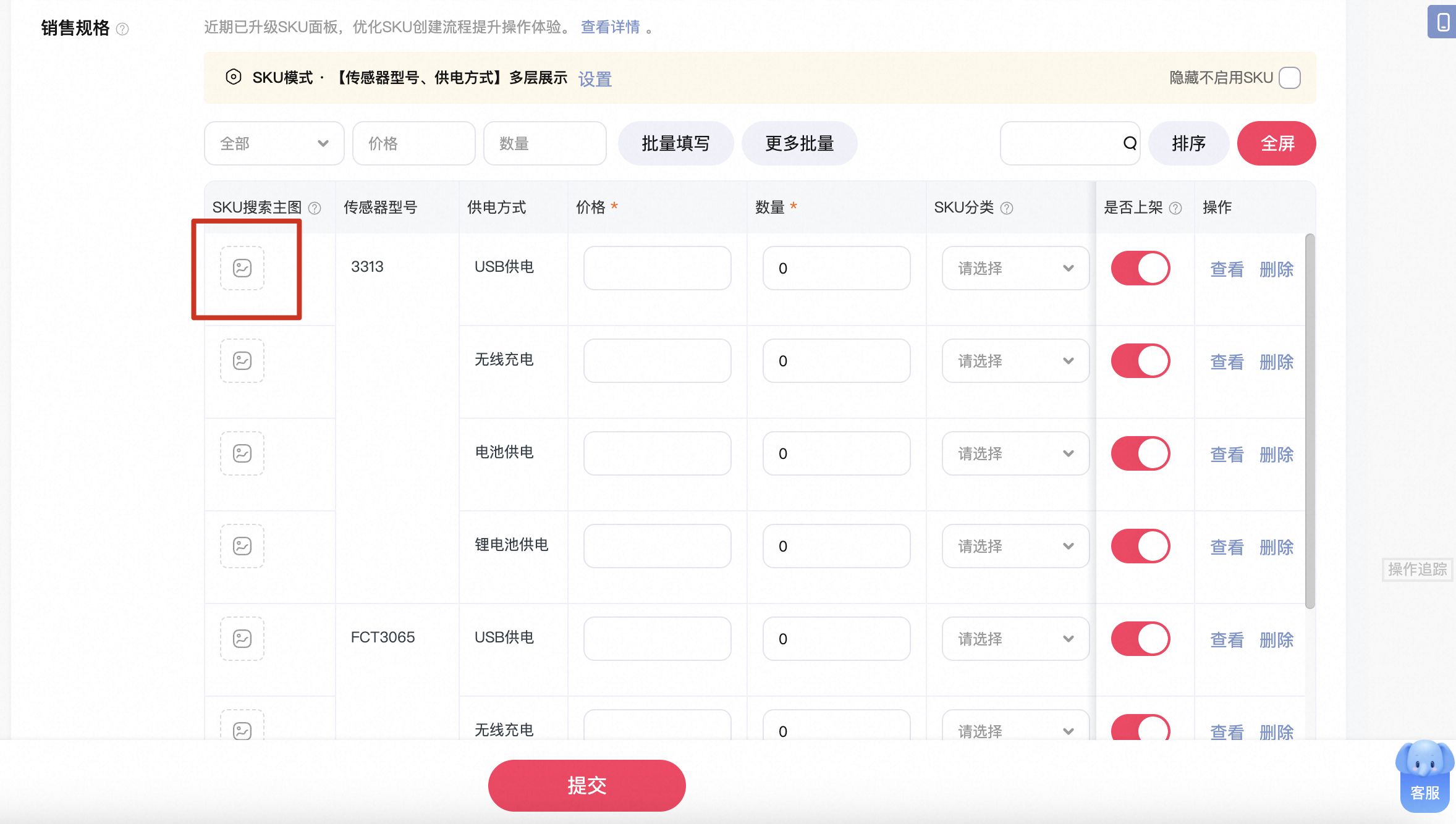Toggle 上架 switch for FCT3065 无线充电
Screen dimensions: 1456x824
(1140, 728)
